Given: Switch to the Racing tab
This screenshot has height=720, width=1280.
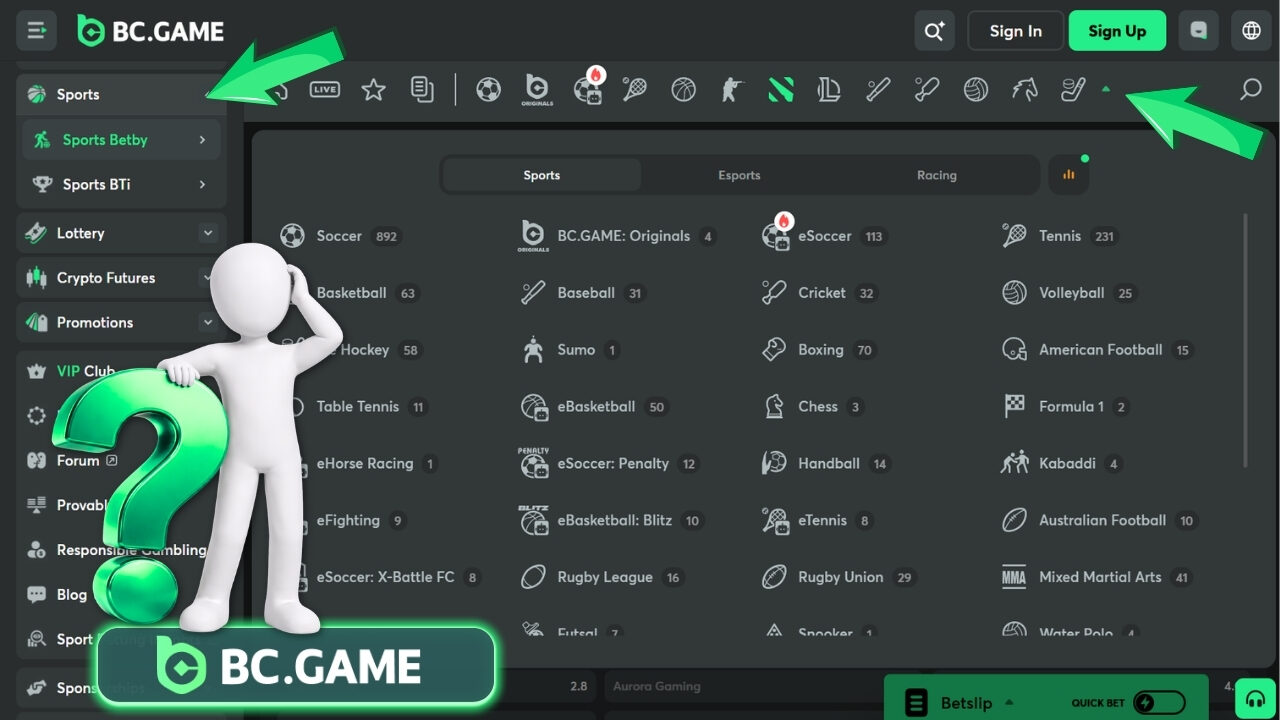Looking at the screenshot, I should click(937, 175).
